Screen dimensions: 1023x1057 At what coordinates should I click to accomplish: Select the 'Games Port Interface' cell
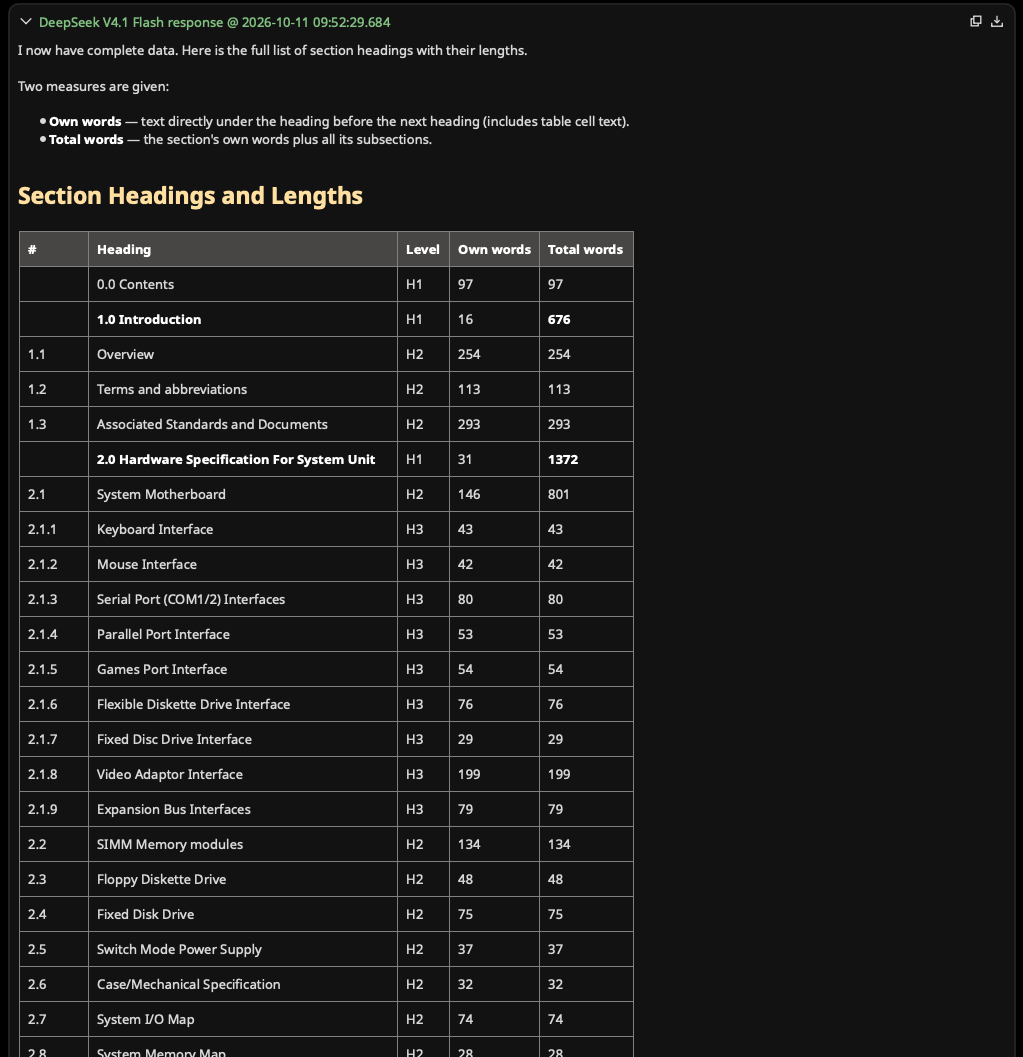pyautogui.click(x=243, y=670)
